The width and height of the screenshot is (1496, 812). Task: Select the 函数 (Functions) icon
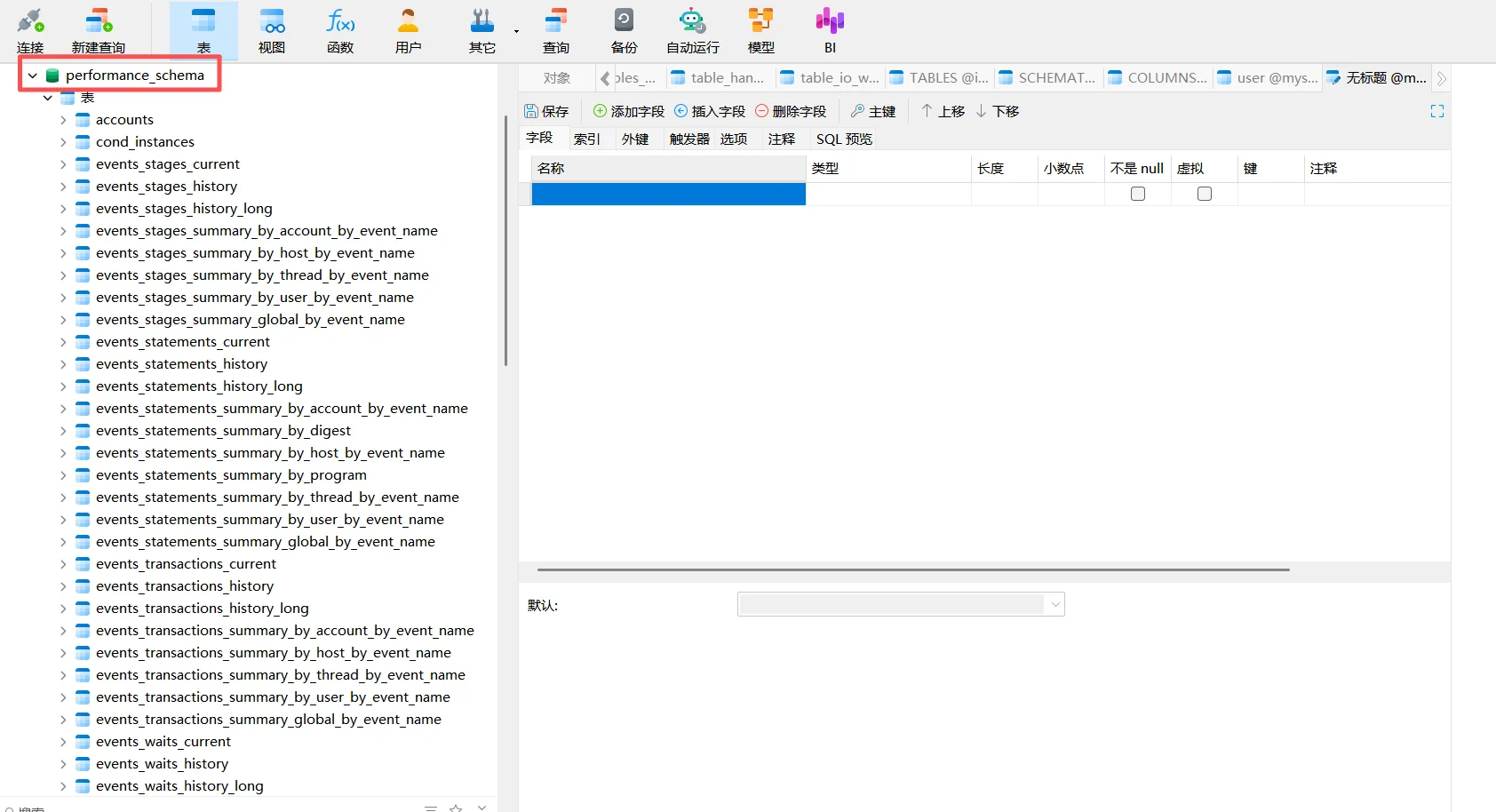click(340, 30)
